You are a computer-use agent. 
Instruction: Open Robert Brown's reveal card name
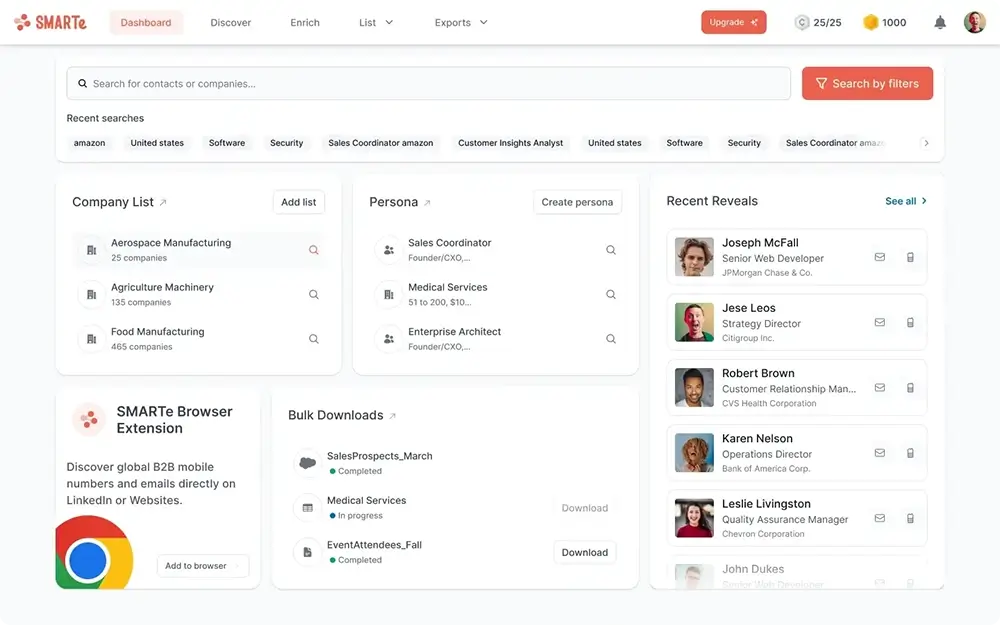click(x=758, y=373)
